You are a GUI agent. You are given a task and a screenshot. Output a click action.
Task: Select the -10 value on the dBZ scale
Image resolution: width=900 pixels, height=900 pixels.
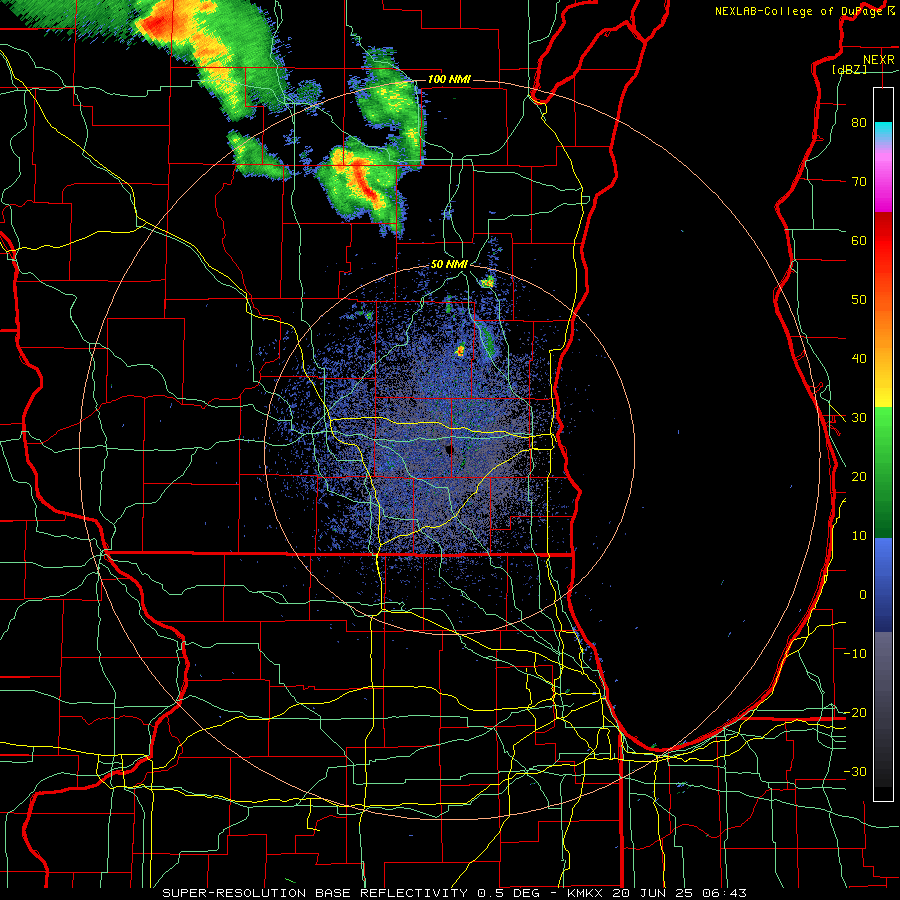pos(855,653)
